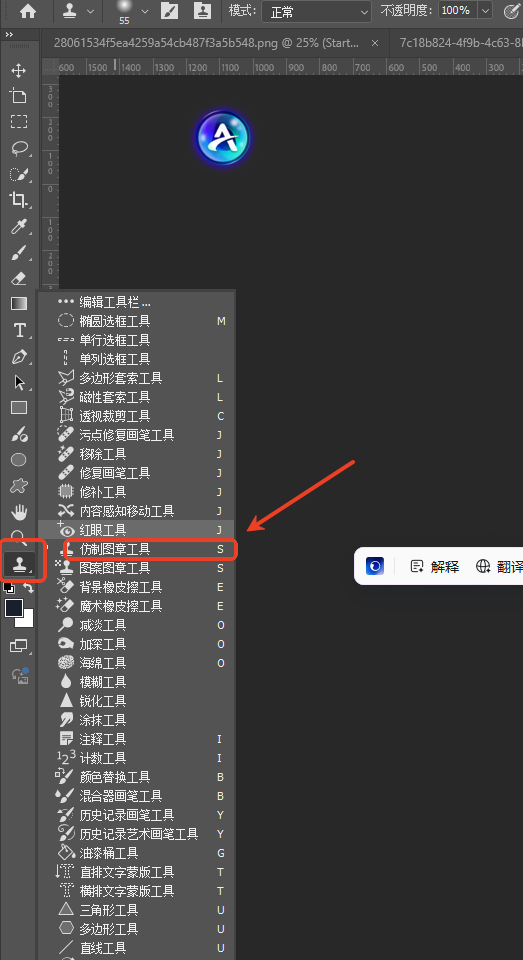Click the highlighted Clone Stamp toolbar icon
This screenshot has height=960, width=523.
pos(19,563)
